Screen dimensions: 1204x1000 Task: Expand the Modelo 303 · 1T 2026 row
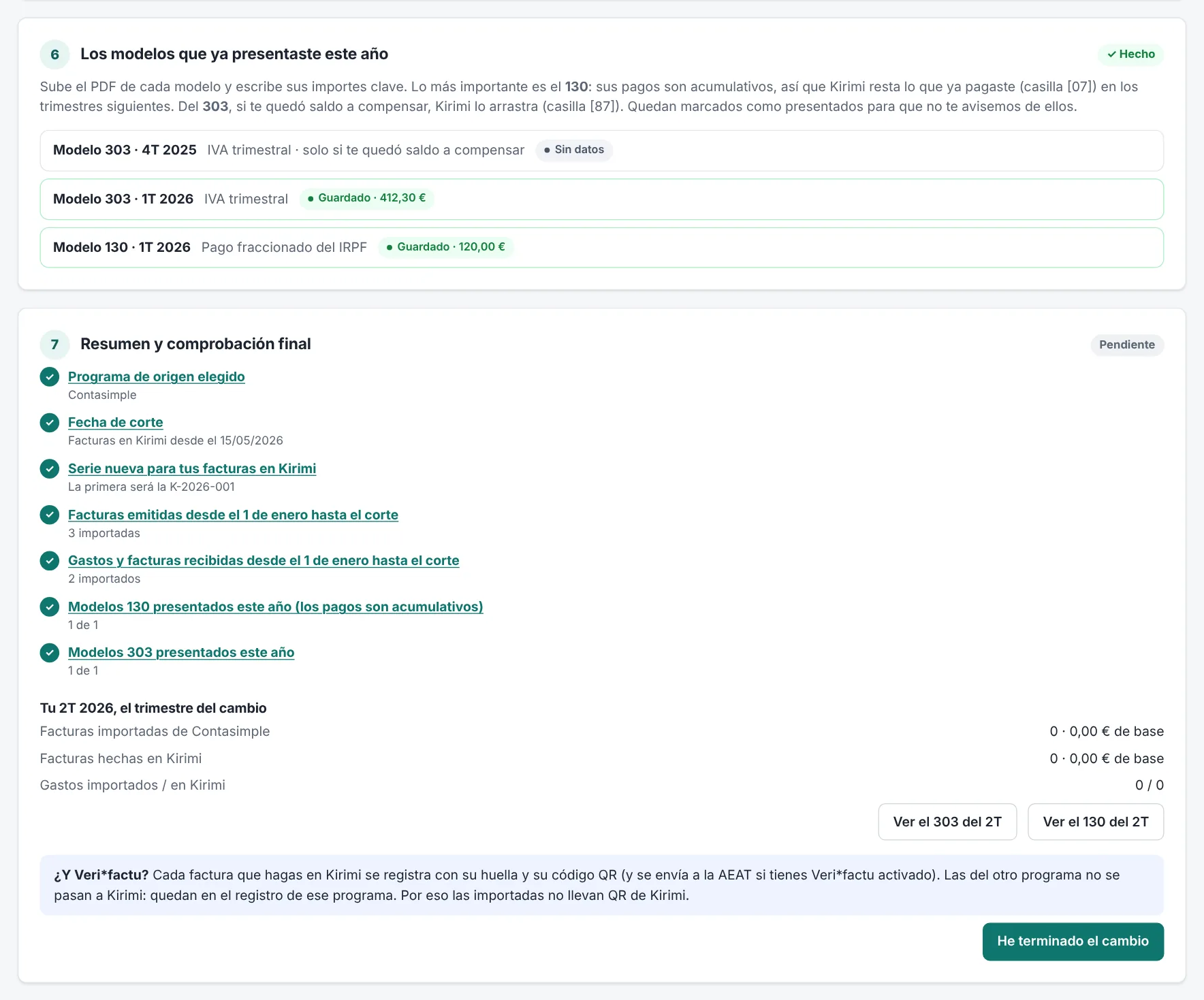[x=602, y=199]
